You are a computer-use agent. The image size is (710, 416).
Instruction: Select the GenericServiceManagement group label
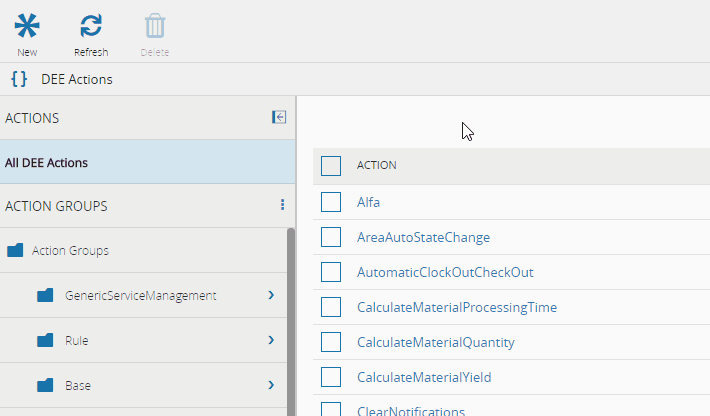(x=141, y=296)
